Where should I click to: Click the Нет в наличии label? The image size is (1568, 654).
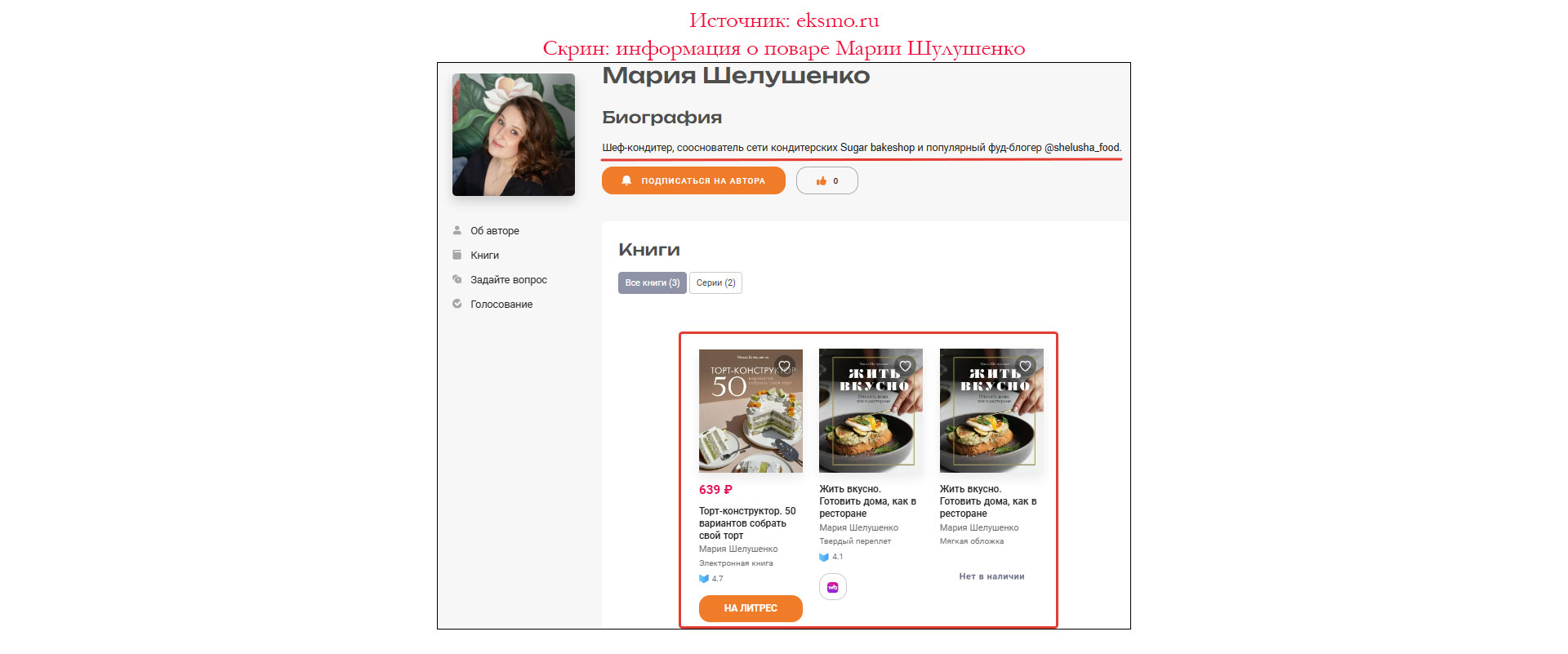(991, 576)
